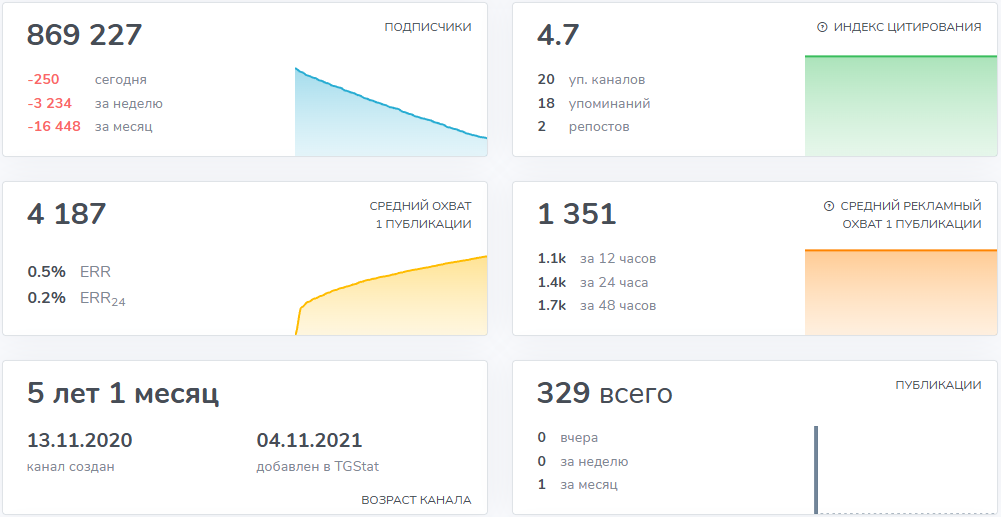Click the help icon beside ИНДЕКС ЦИТИРОВАНИЯ
This screenshot has width=1001, height=517.
pos(822,28)
